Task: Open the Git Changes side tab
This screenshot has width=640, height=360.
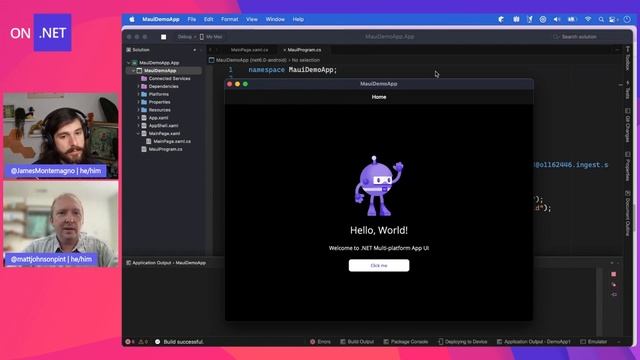Action: coord(628,125)
